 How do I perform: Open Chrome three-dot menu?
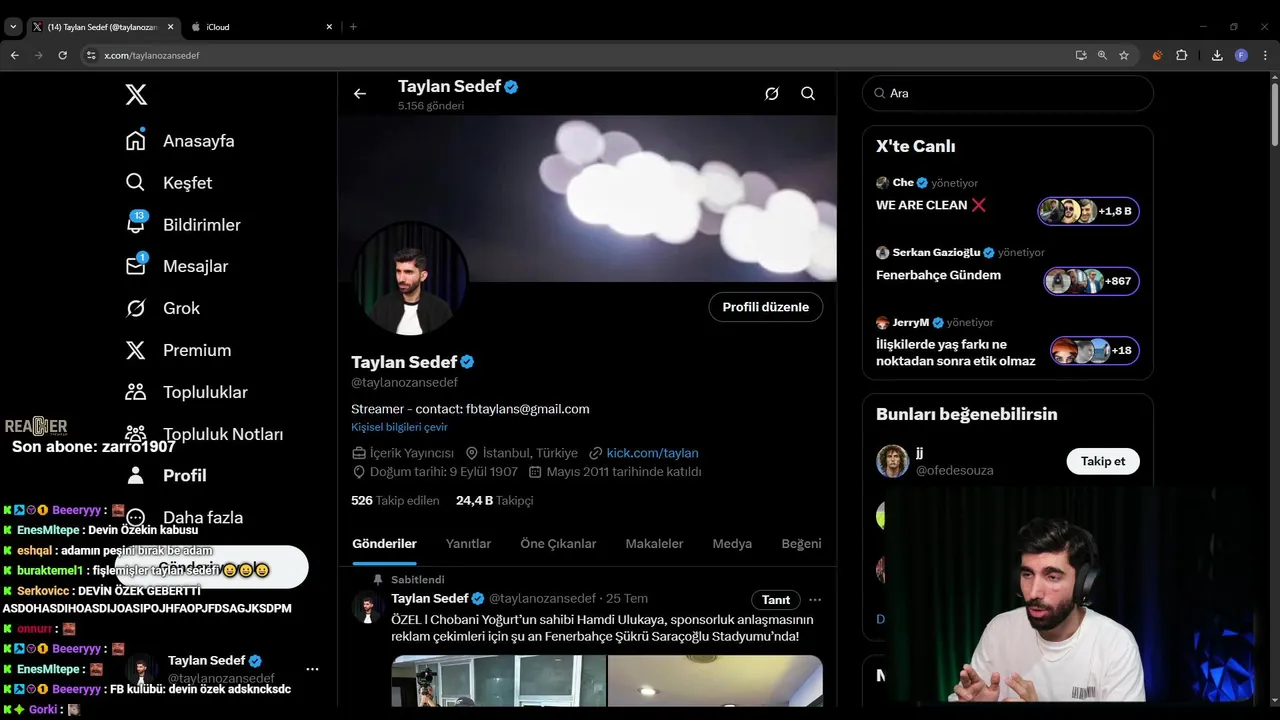[x=1265, y=56]
